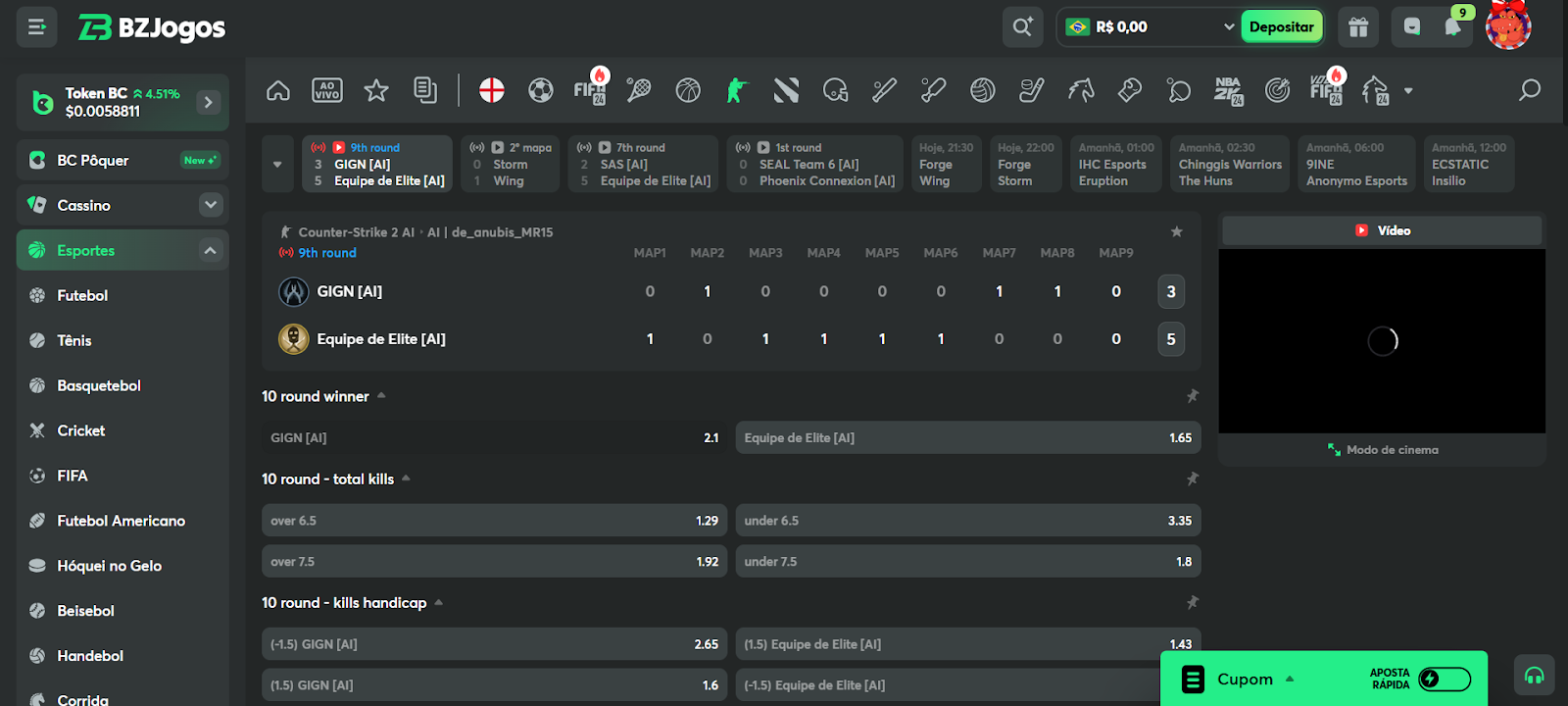Open the Forge vs Wing match card
The height and width of the screenshot is (706, 1568).
946,164
